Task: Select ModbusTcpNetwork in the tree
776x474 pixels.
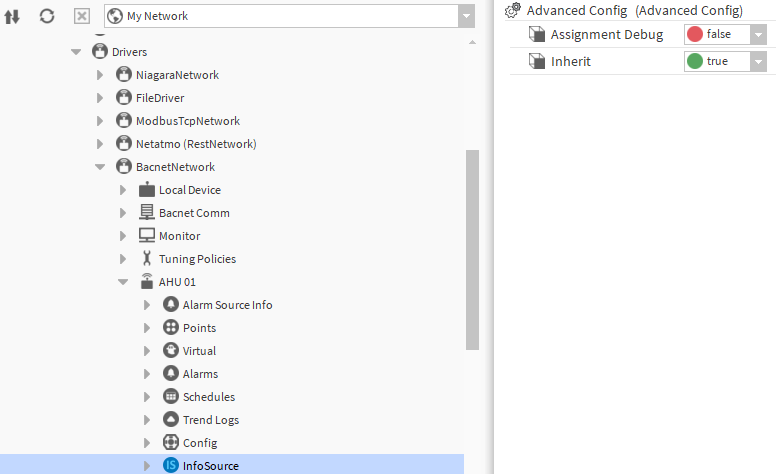Action: click(188, 121)
